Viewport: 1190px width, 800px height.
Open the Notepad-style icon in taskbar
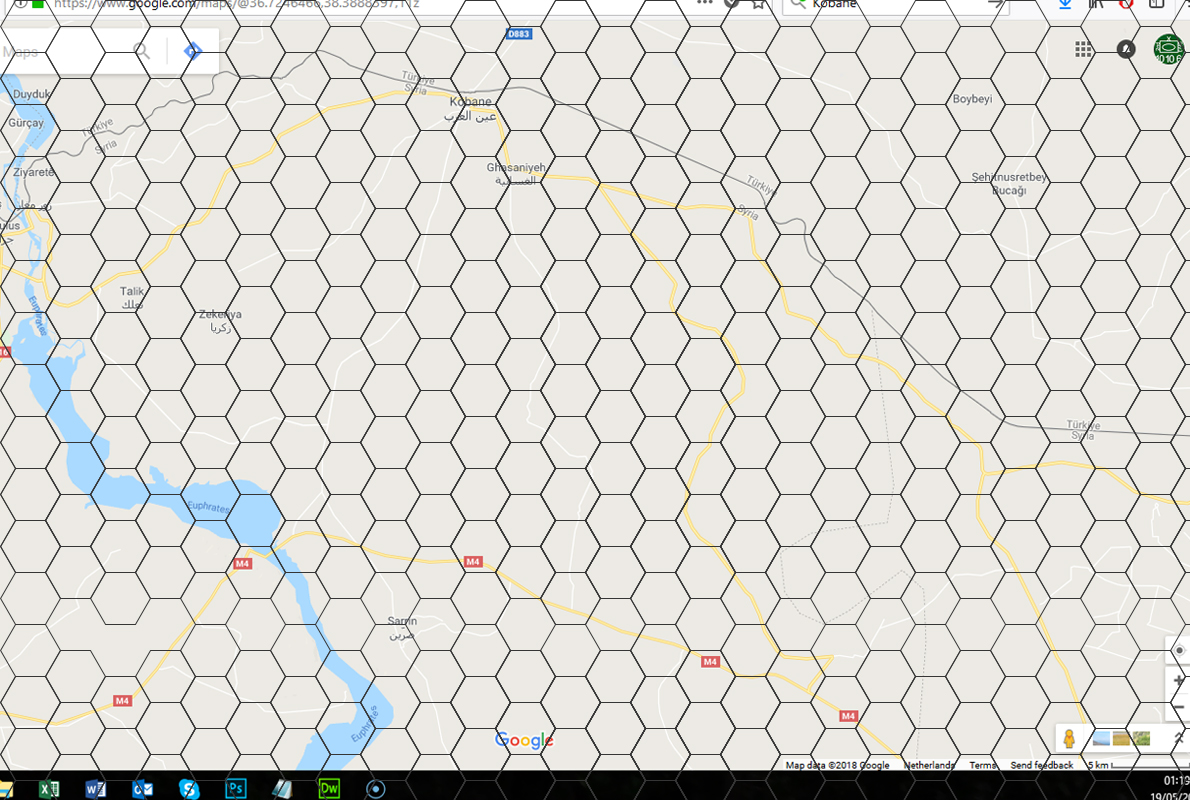click(282, 789)
